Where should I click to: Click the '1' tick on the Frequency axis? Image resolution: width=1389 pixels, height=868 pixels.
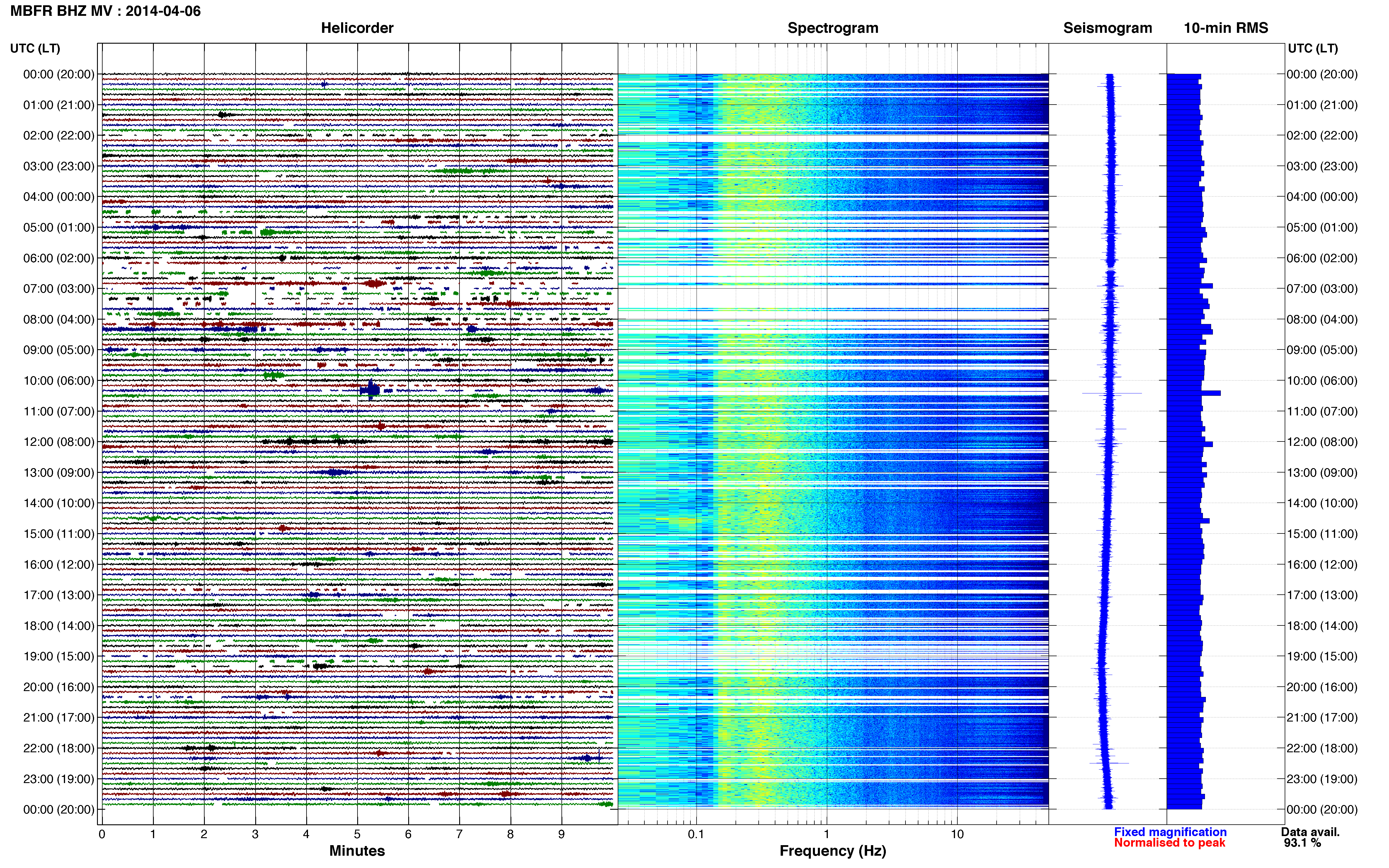tap(826, 834)
